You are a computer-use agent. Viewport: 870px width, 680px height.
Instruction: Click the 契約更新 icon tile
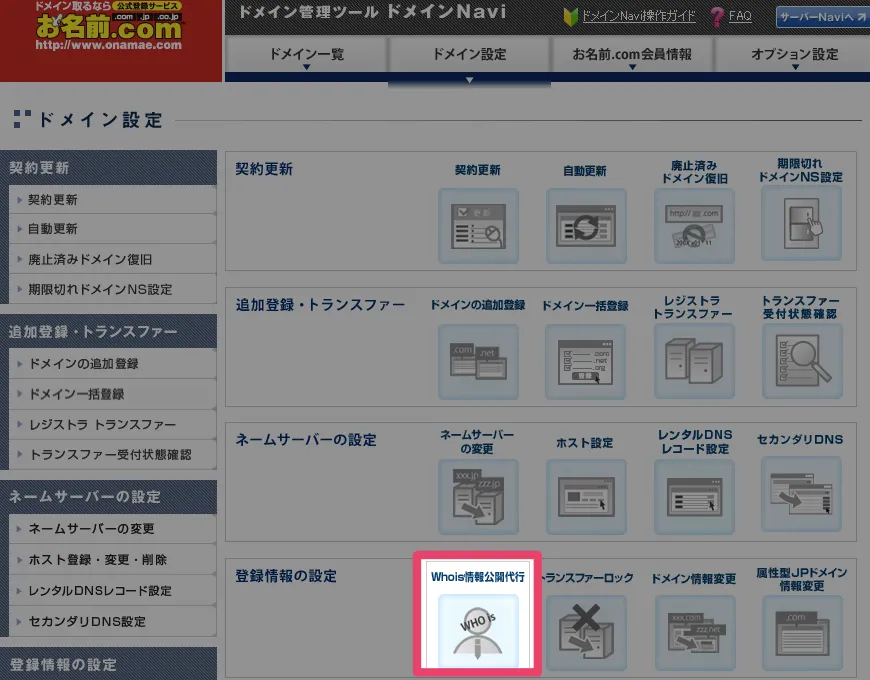click(x=478, y=224)
